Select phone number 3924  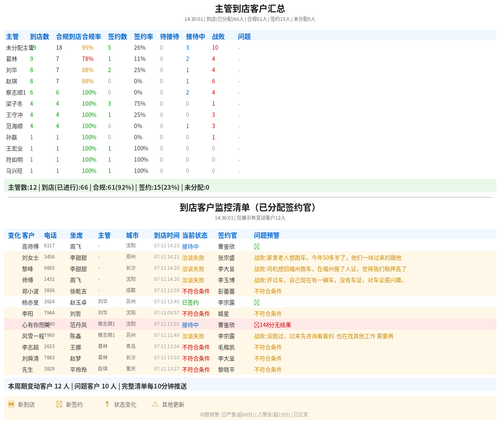(49, 302)
